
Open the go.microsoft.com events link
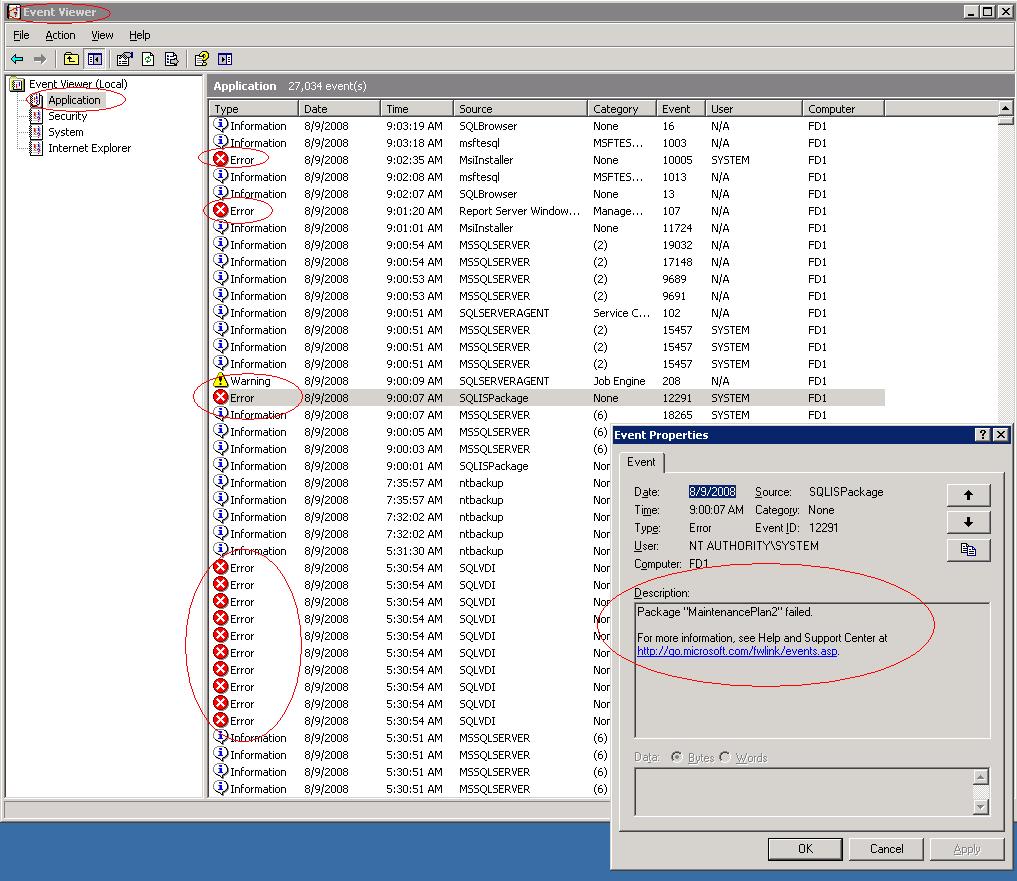click(737, 651)
